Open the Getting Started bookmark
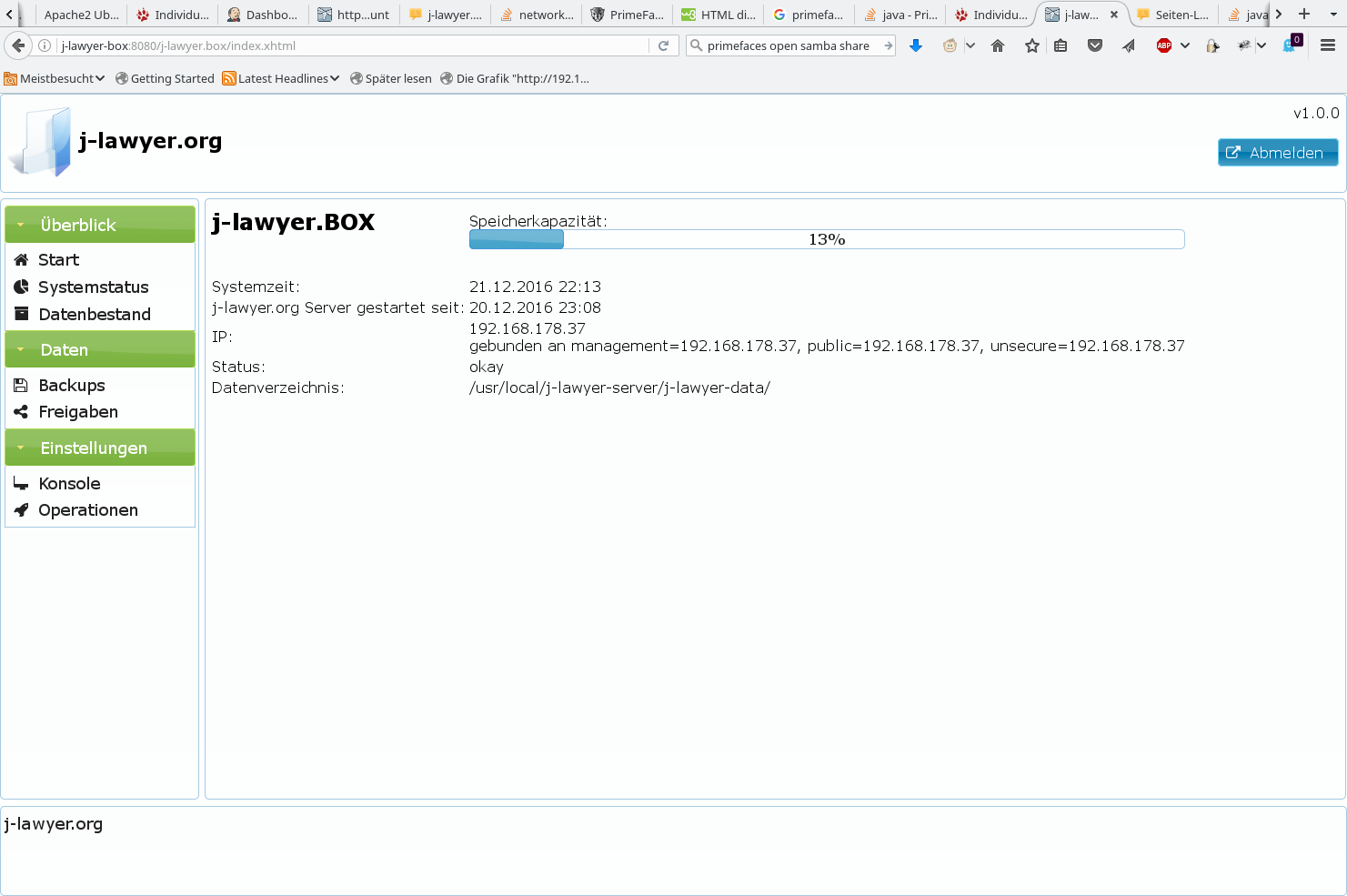 tap(165, 78)
